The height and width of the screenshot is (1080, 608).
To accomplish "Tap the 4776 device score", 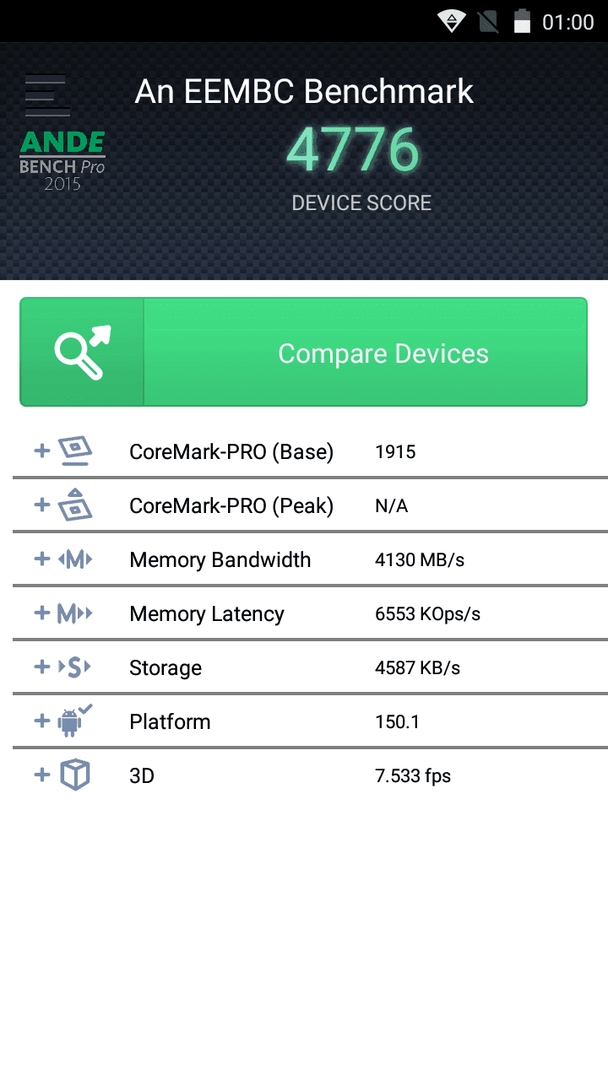I will pos(353,151).
